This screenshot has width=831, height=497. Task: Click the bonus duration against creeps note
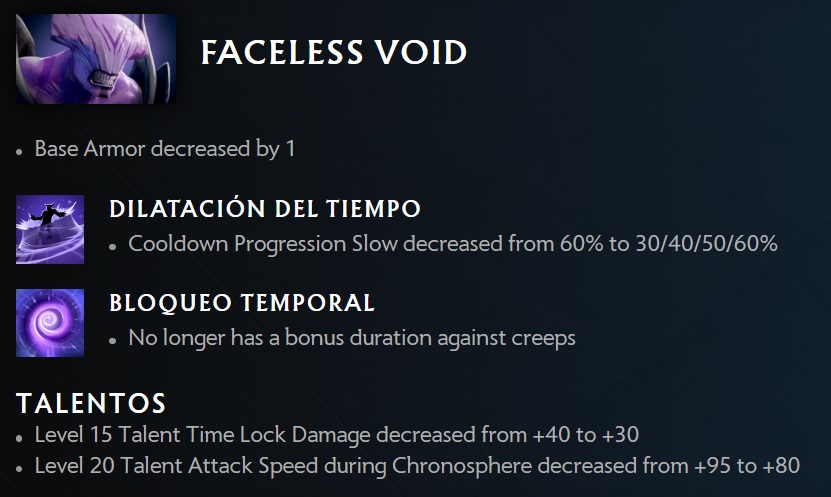pyautogui.click(x=351, y=337)
